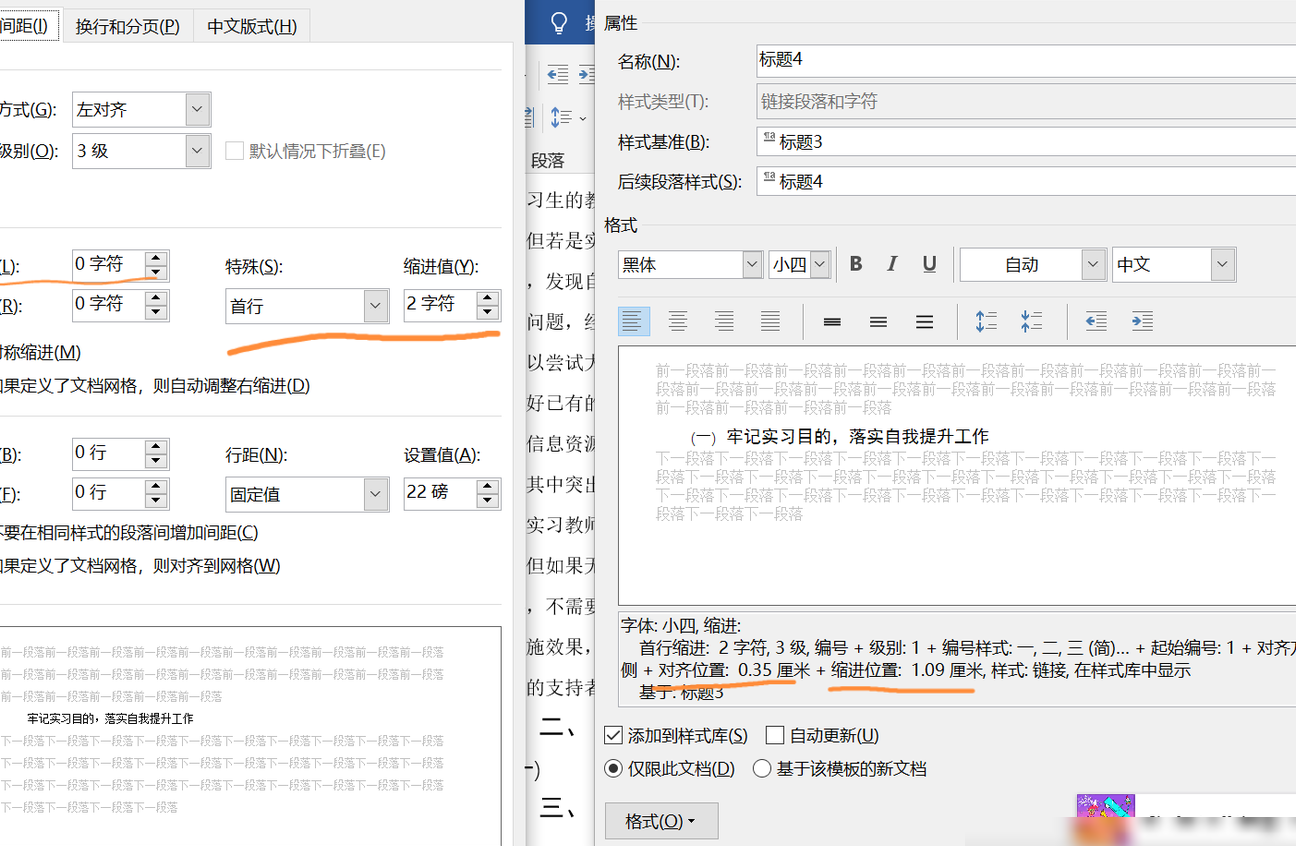Viewport: 1296px width, 846px height.
Task: Open the 左对齐 alignment dropdown
Action: pyautogui.click(x=141, y=109)
